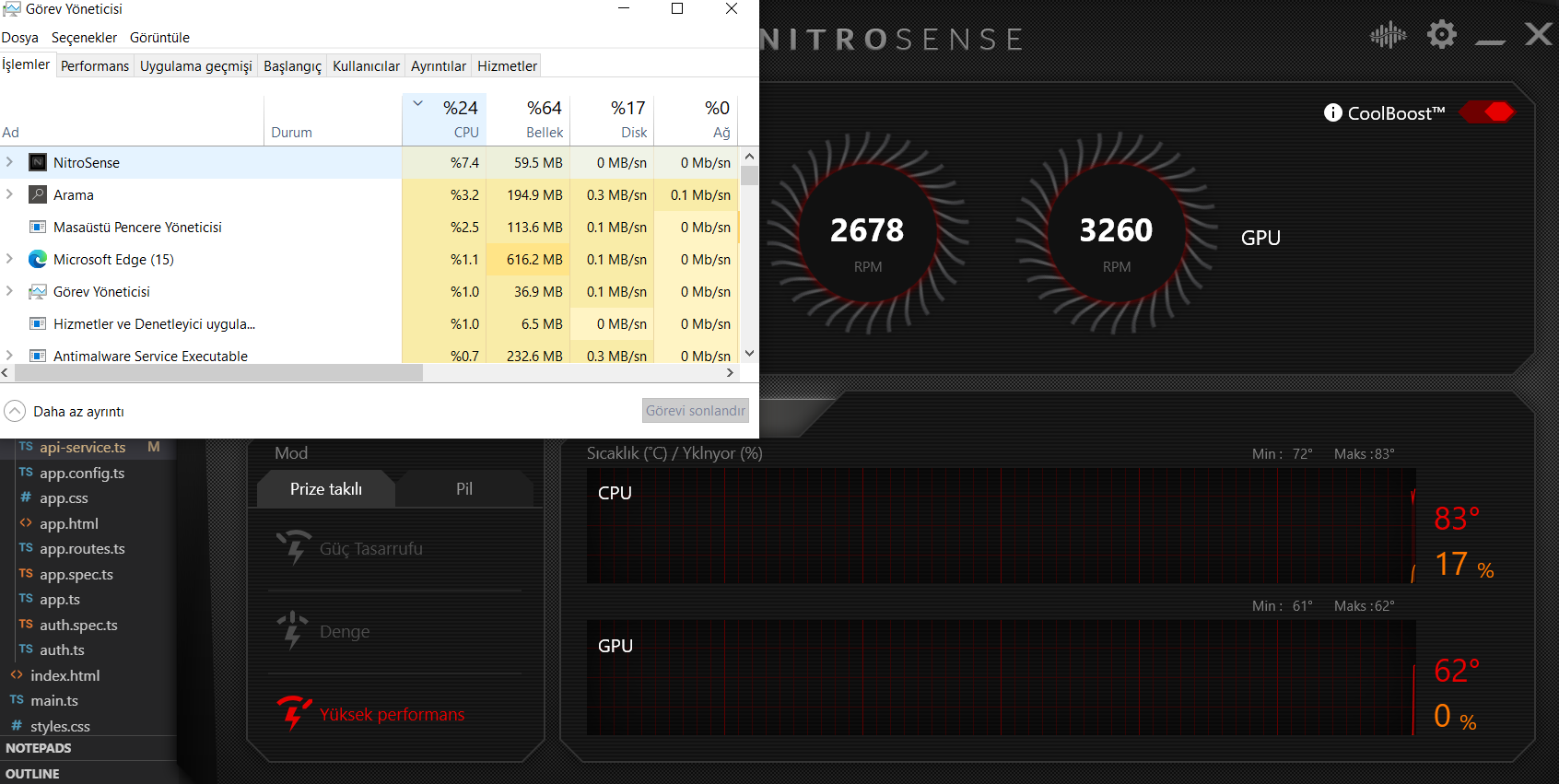Select Denge power mode
Image resolution: width=1559 pixels, height=784 pixels.
(323, 631)
